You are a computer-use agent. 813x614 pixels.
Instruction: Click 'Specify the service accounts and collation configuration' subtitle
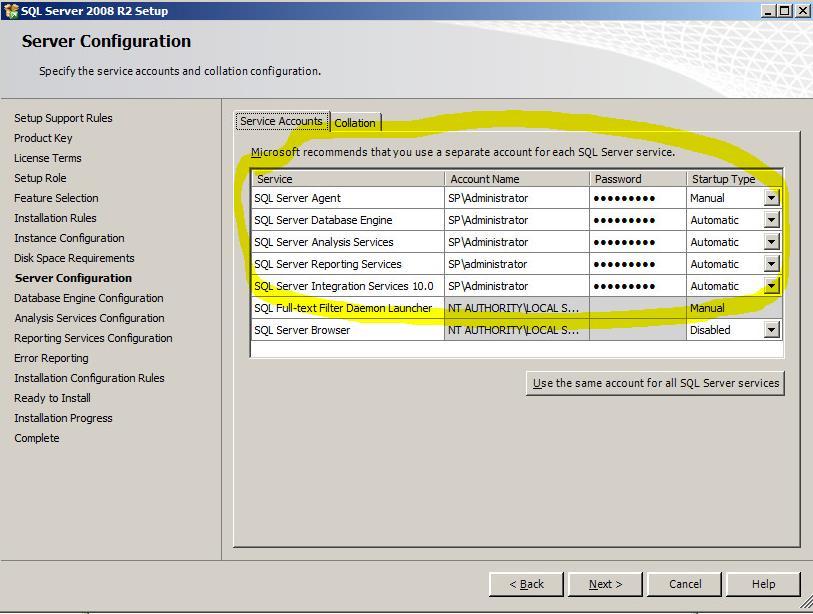(x=180, y=71)
